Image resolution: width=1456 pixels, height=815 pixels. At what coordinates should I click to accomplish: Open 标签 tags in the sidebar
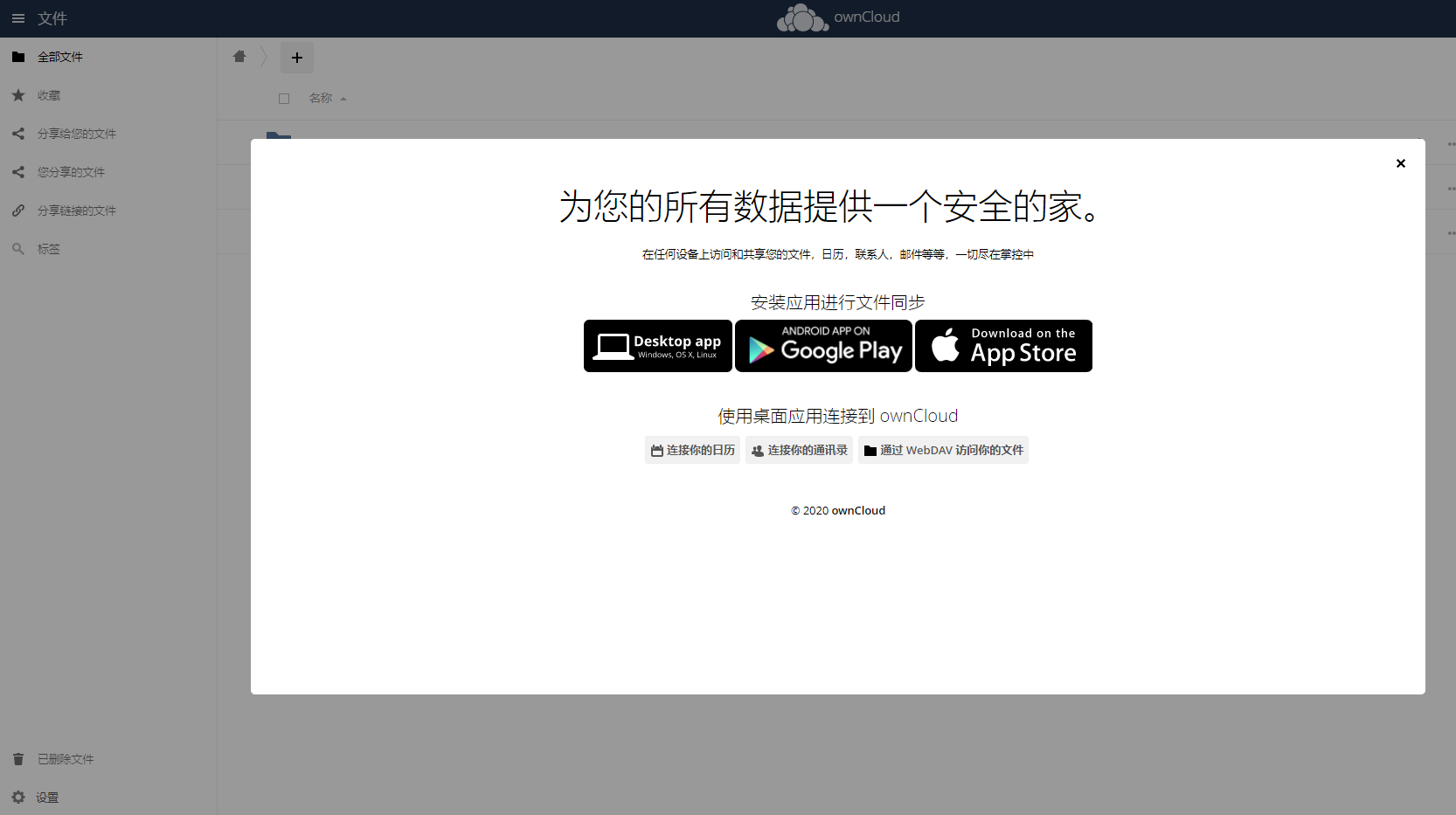tap(108, 249)
